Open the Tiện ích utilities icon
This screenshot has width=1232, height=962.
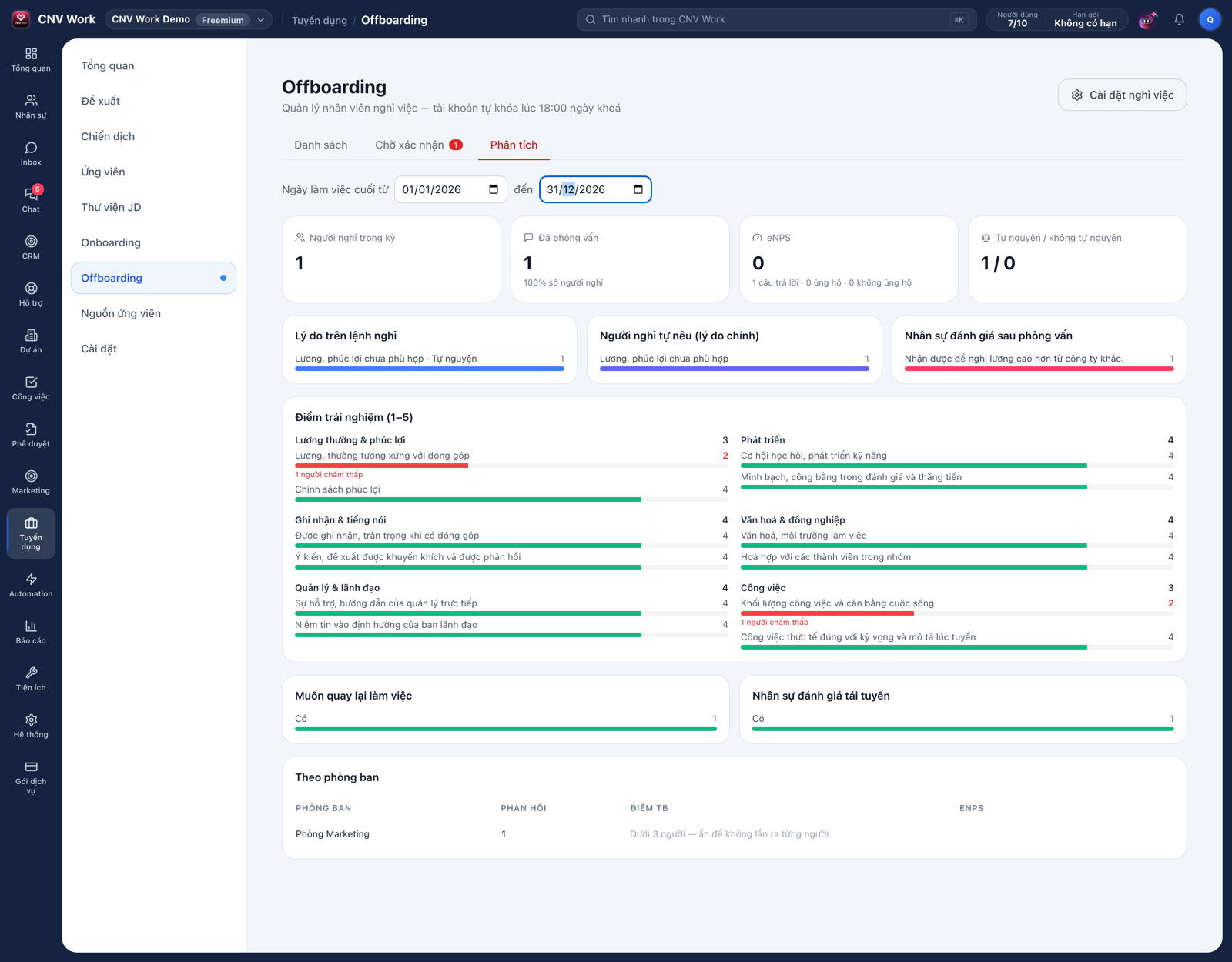tap(31, 680)
